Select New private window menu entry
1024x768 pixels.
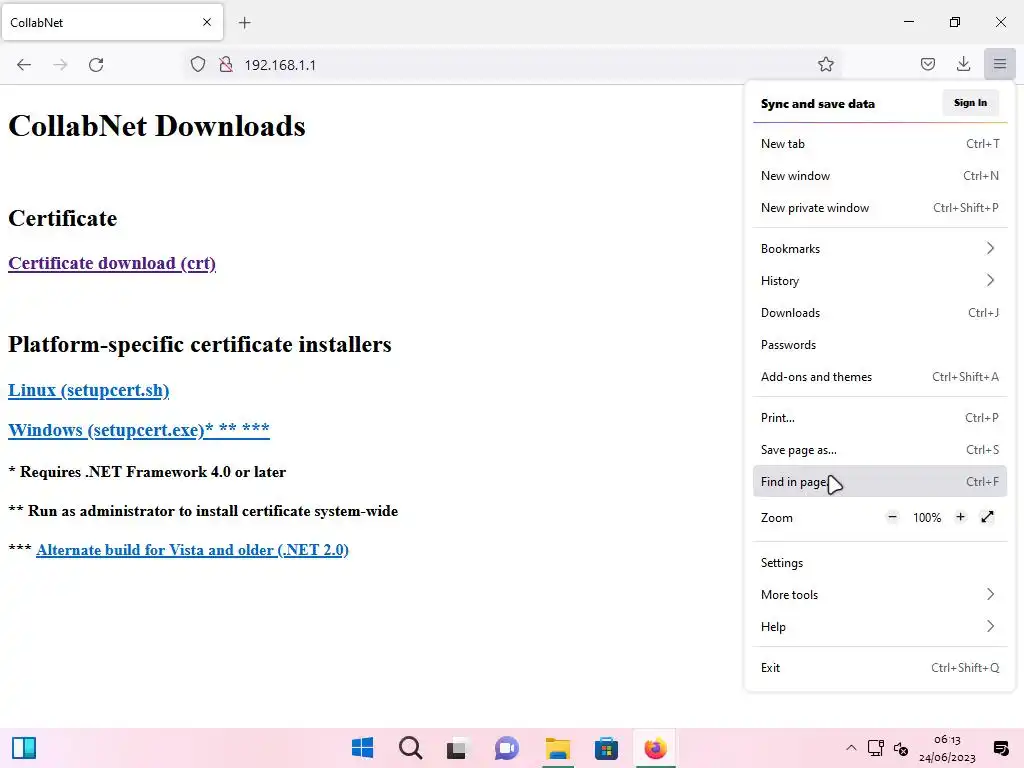click(880, 208)
